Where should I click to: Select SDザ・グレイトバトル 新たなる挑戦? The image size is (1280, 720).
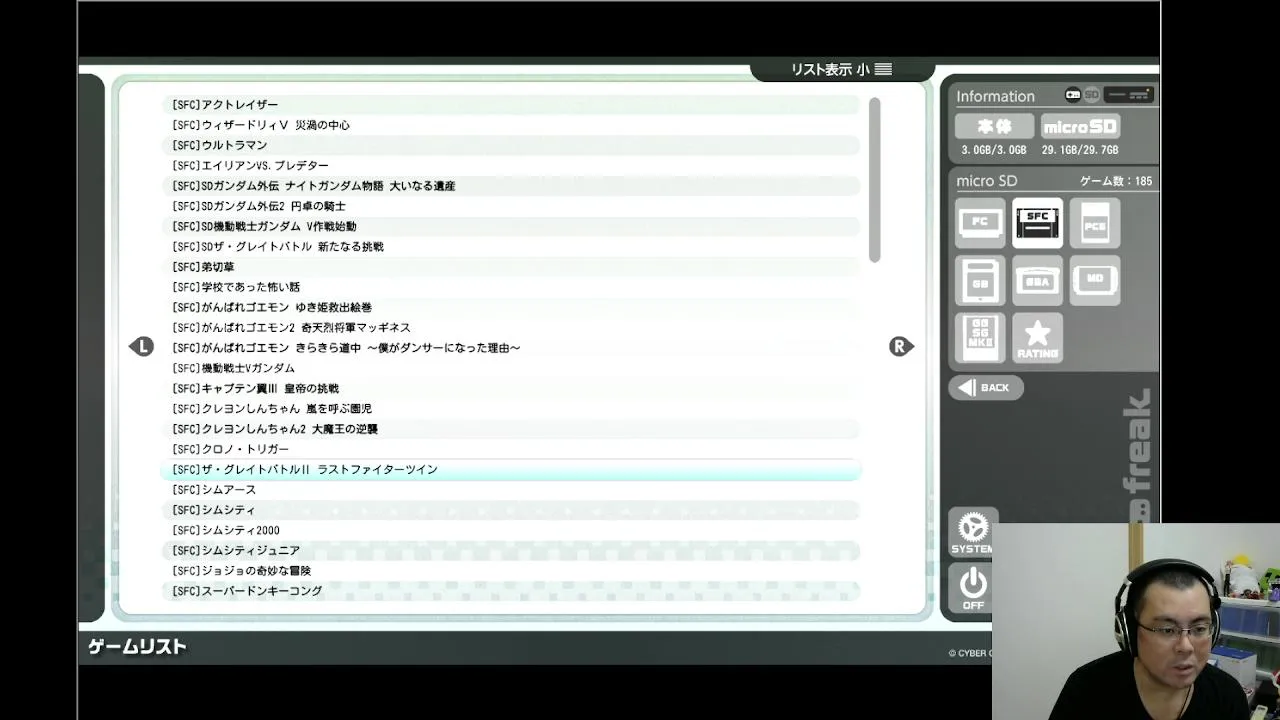coord(510,246)
